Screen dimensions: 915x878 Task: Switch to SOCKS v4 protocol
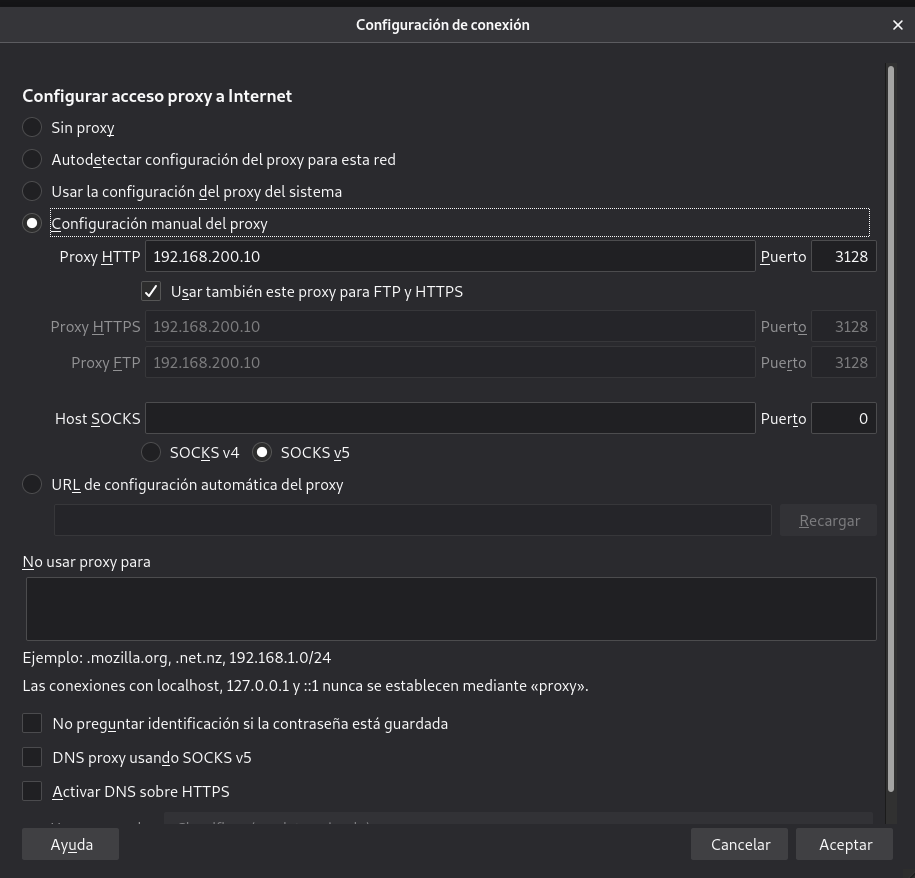coord(151,452)
